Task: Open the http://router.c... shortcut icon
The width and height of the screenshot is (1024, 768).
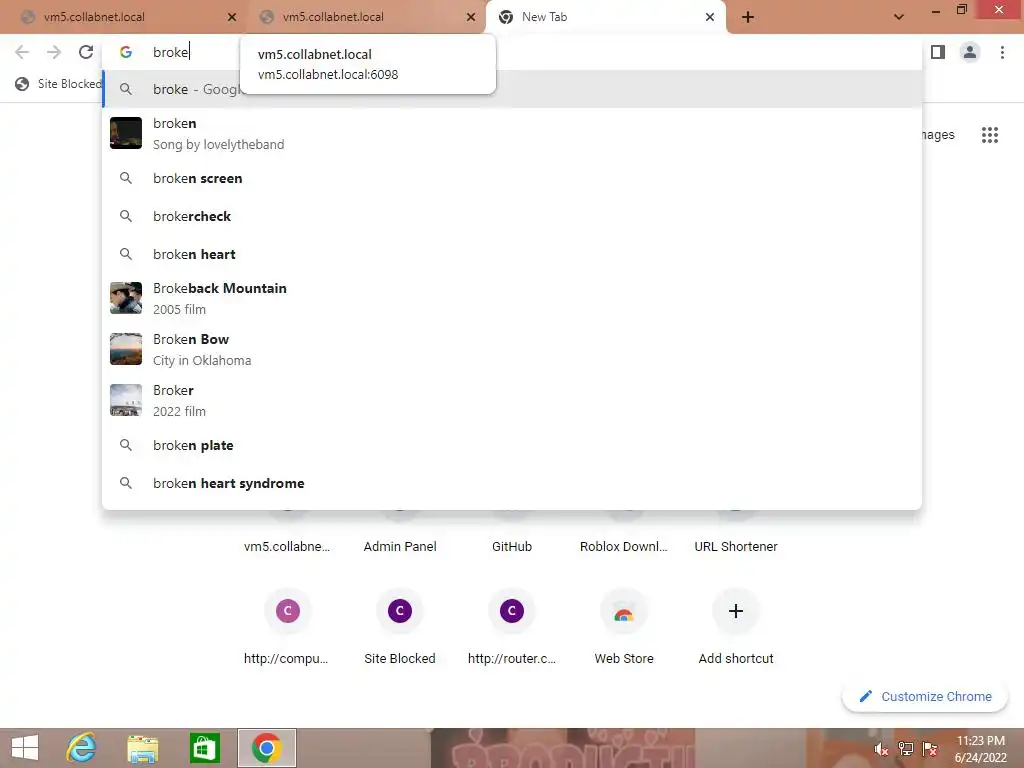Action: tap(512, 611)
